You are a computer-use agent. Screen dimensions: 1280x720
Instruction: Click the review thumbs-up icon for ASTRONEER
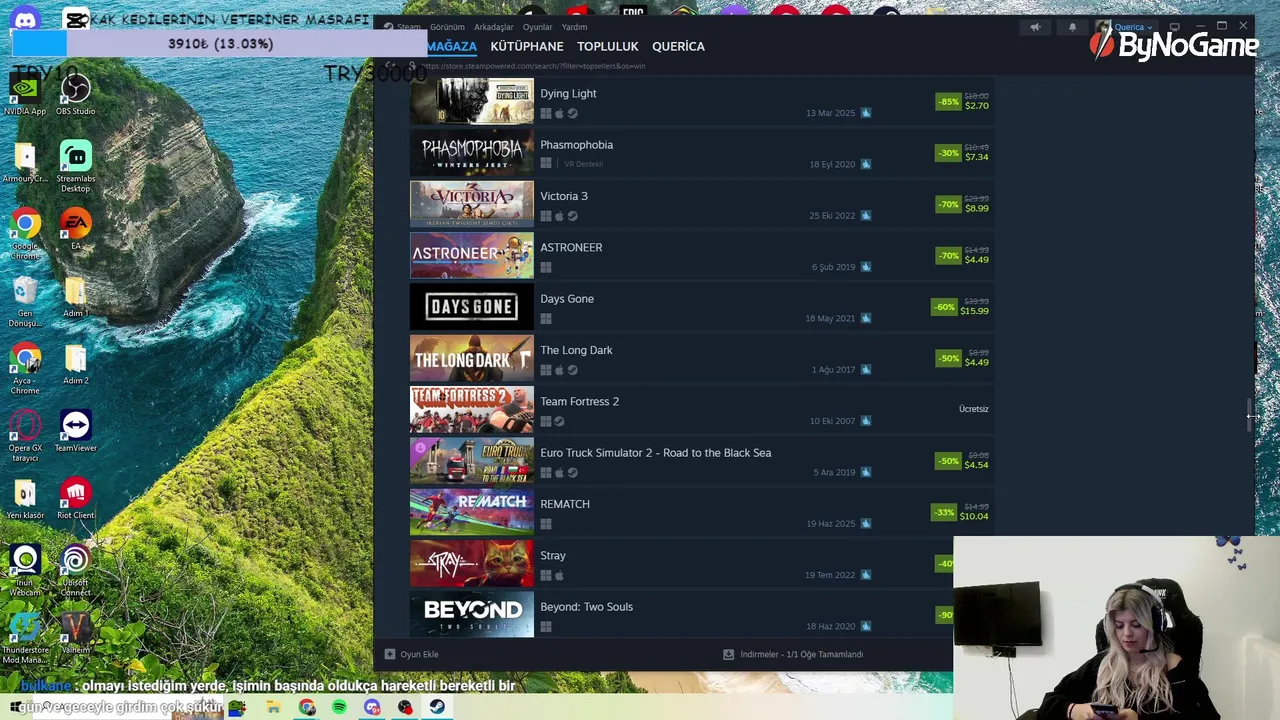coord(866,267)
